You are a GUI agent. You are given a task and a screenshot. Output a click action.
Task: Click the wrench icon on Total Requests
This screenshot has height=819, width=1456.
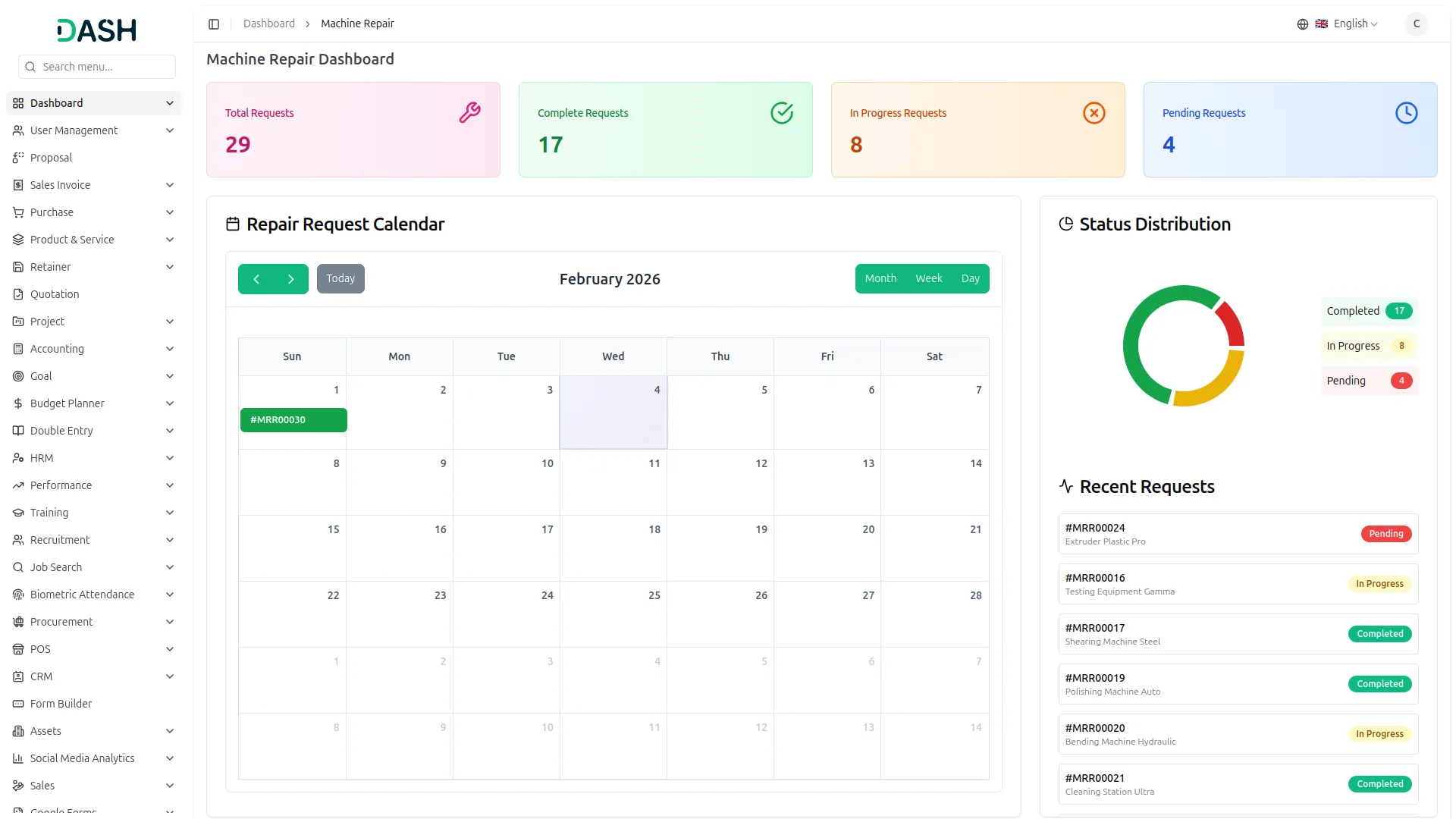tap(469, 113)
